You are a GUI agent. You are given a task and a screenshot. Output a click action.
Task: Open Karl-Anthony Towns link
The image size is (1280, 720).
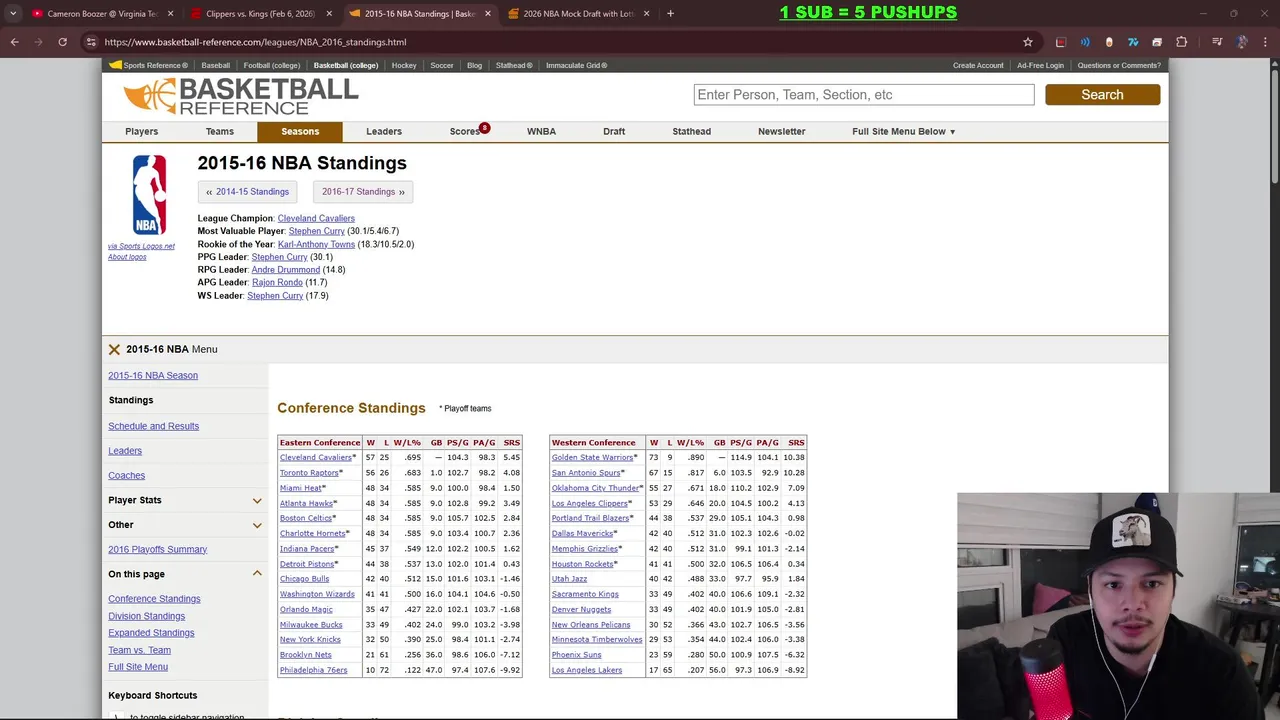316,244
